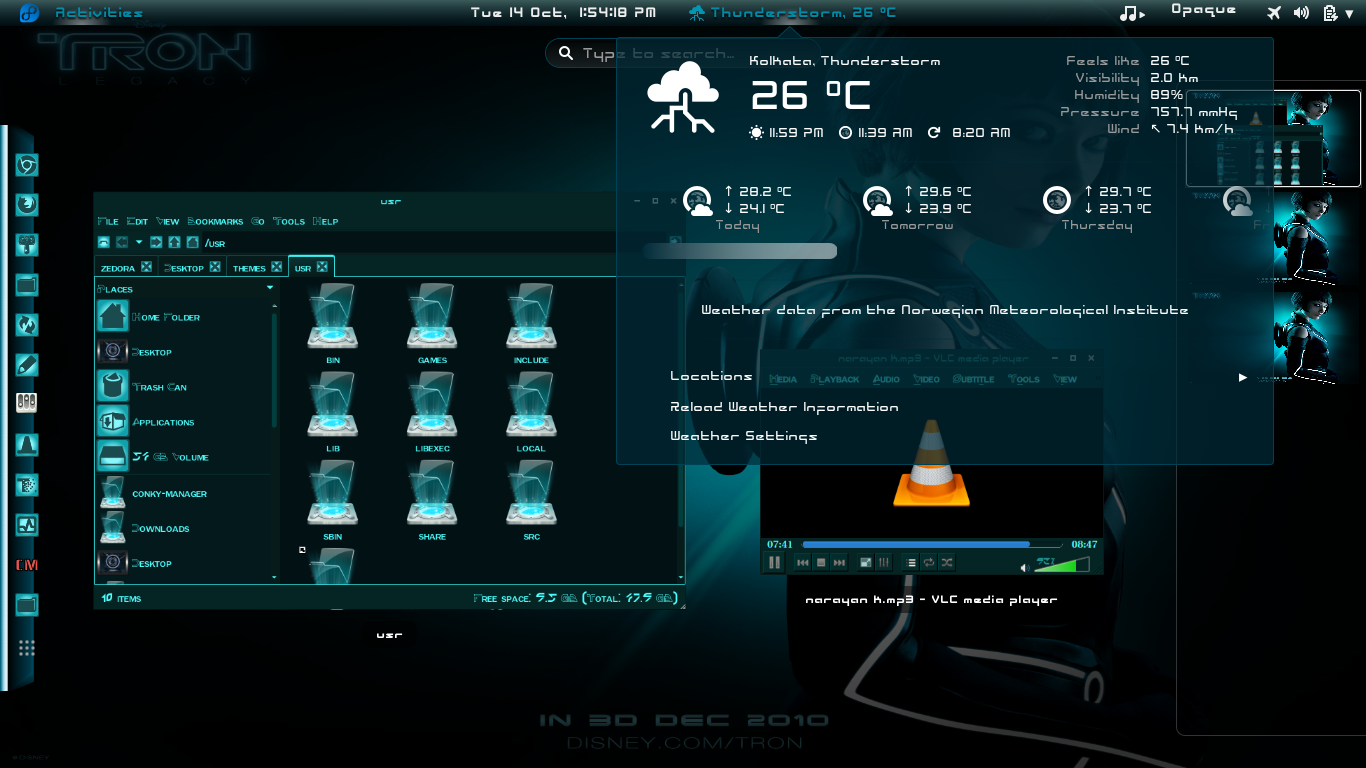Open Weather Settings
This screenshot has height=768, width=1366.
tap(743, 436)
